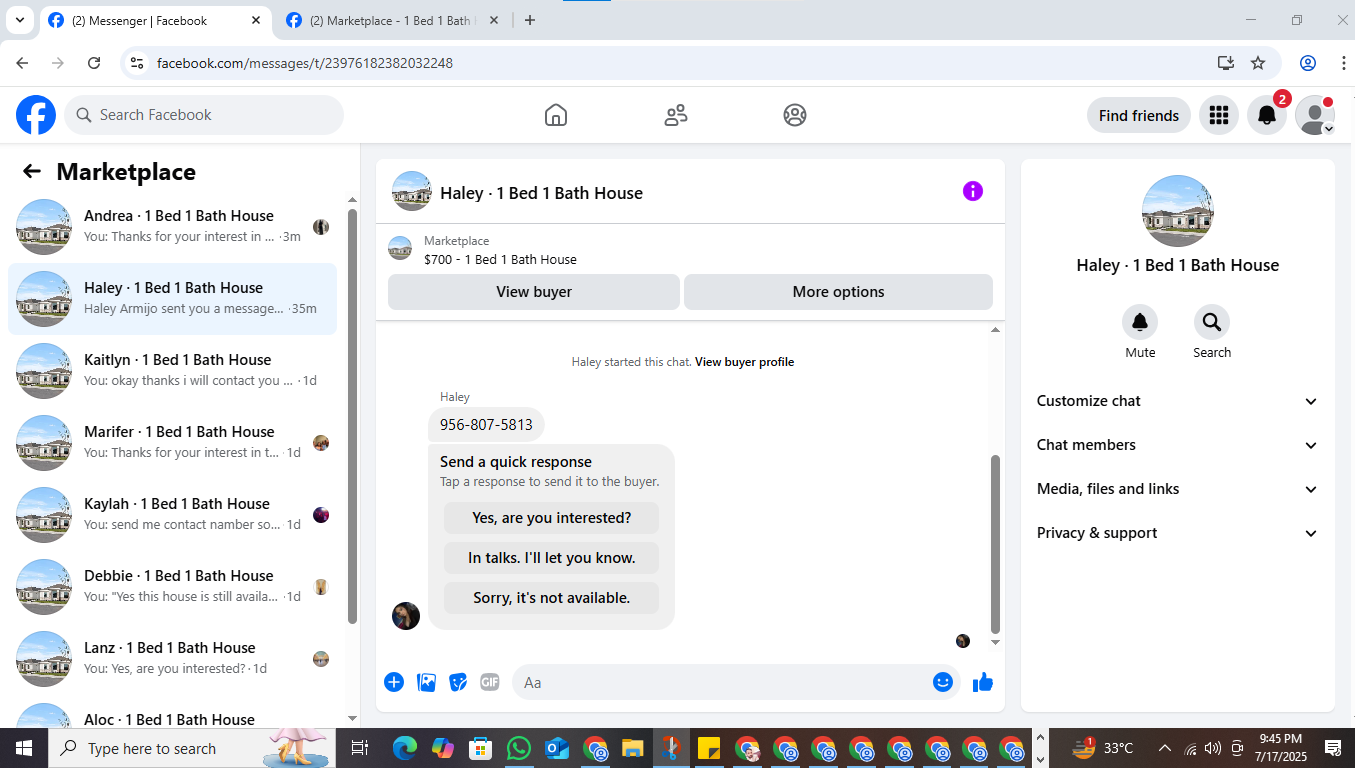Send quick response "In talks. I'll let you know."
The height and width of the screenshot is (768, 1355).
click(x=552, y=558)
